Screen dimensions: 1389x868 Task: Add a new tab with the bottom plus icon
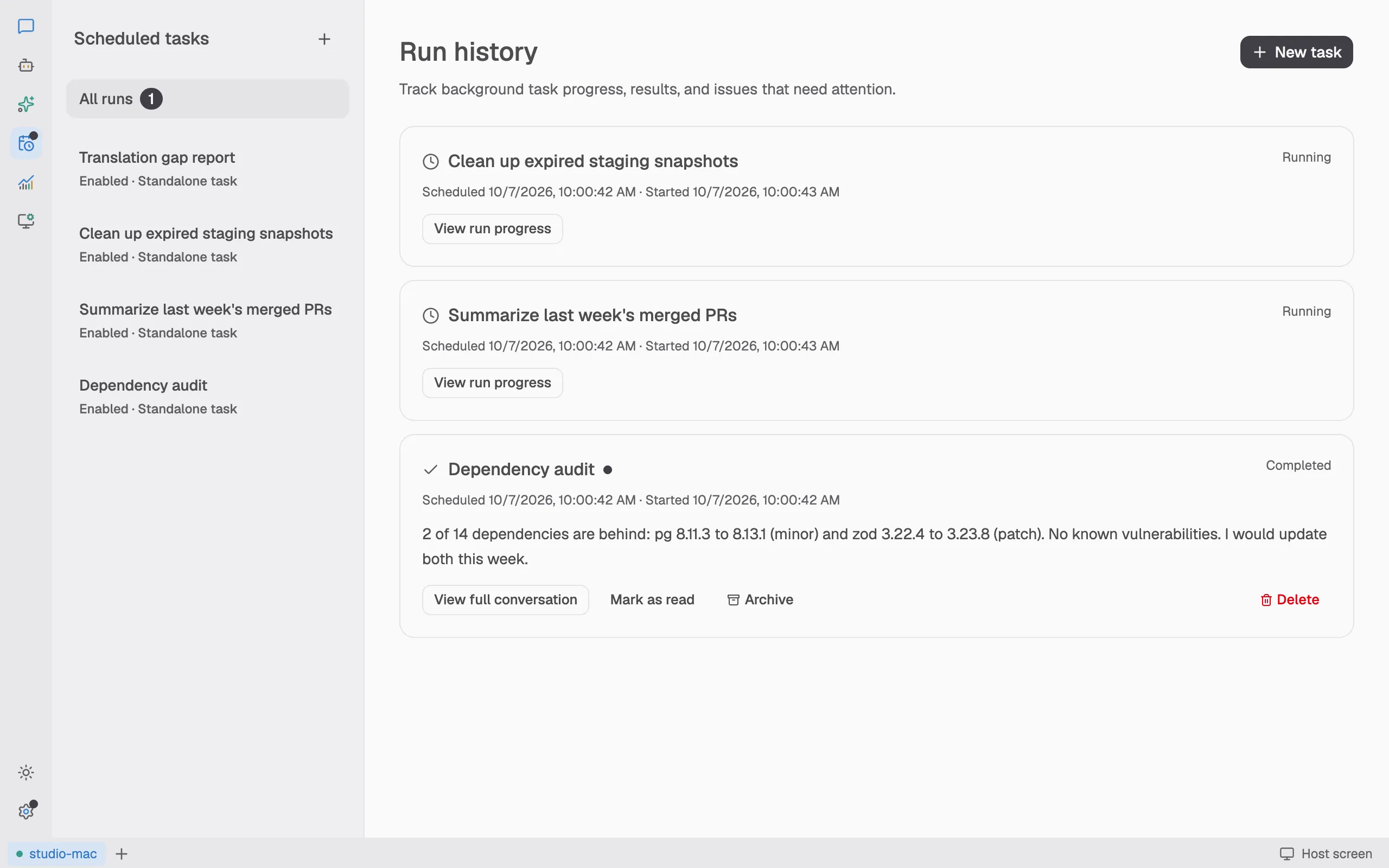tap(122, 854)
